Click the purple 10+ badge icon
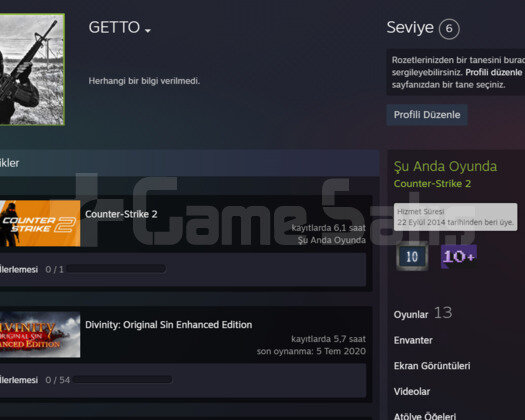This screenshot has width=525, height=420. (458, 257)
